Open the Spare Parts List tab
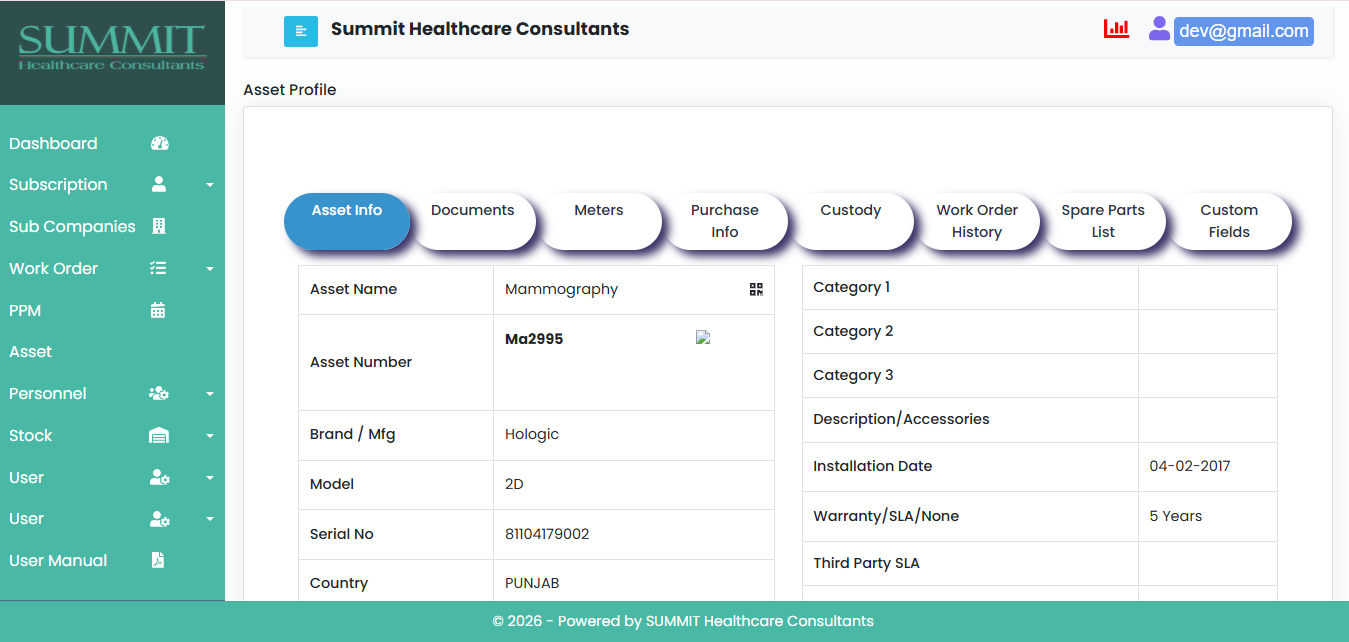 tap(1103, 221)
